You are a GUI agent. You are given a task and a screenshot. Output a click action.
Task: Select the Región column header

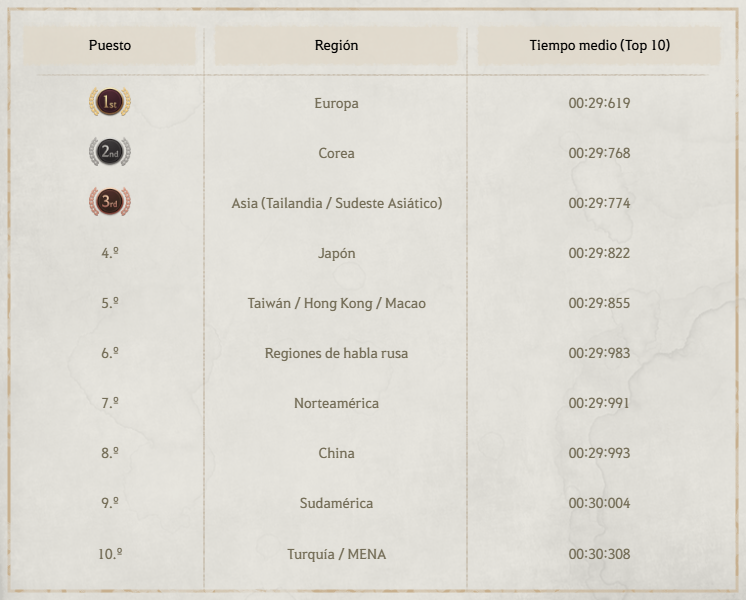click(x=336, y=45)
